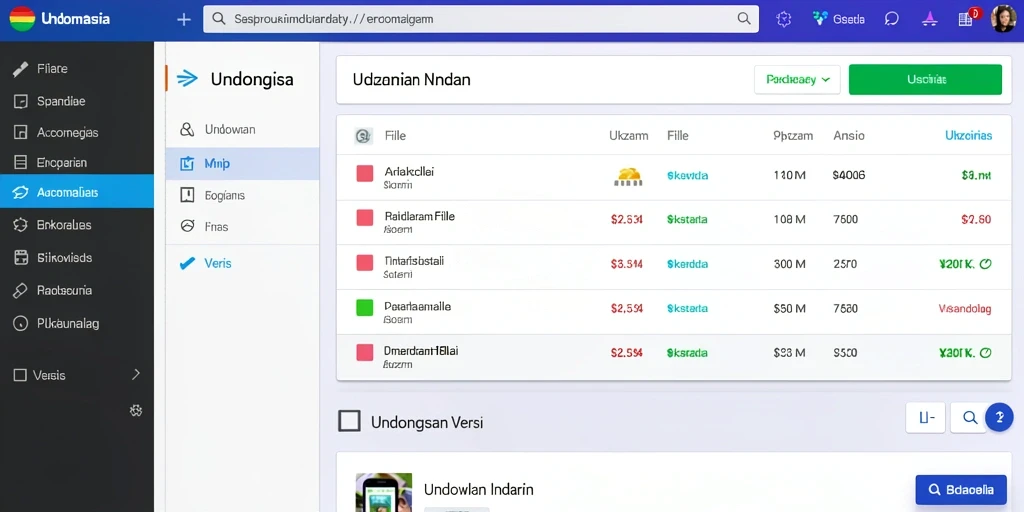Tick the Undongsan Versi checkbox
Screen dimensions: 1024x512
pyautogui.click(x=349, y=421)
